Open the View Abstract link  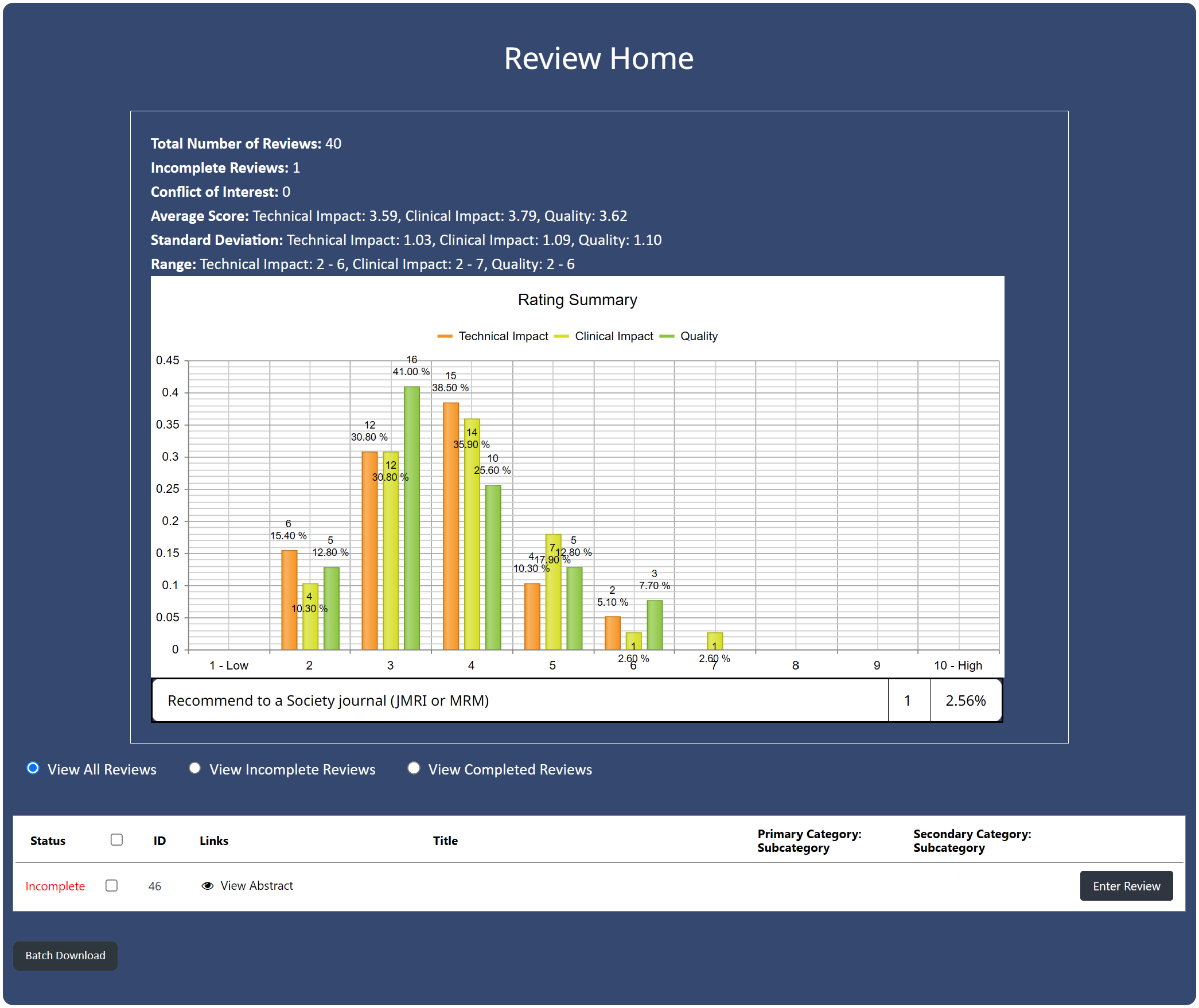tap(256, 886)
